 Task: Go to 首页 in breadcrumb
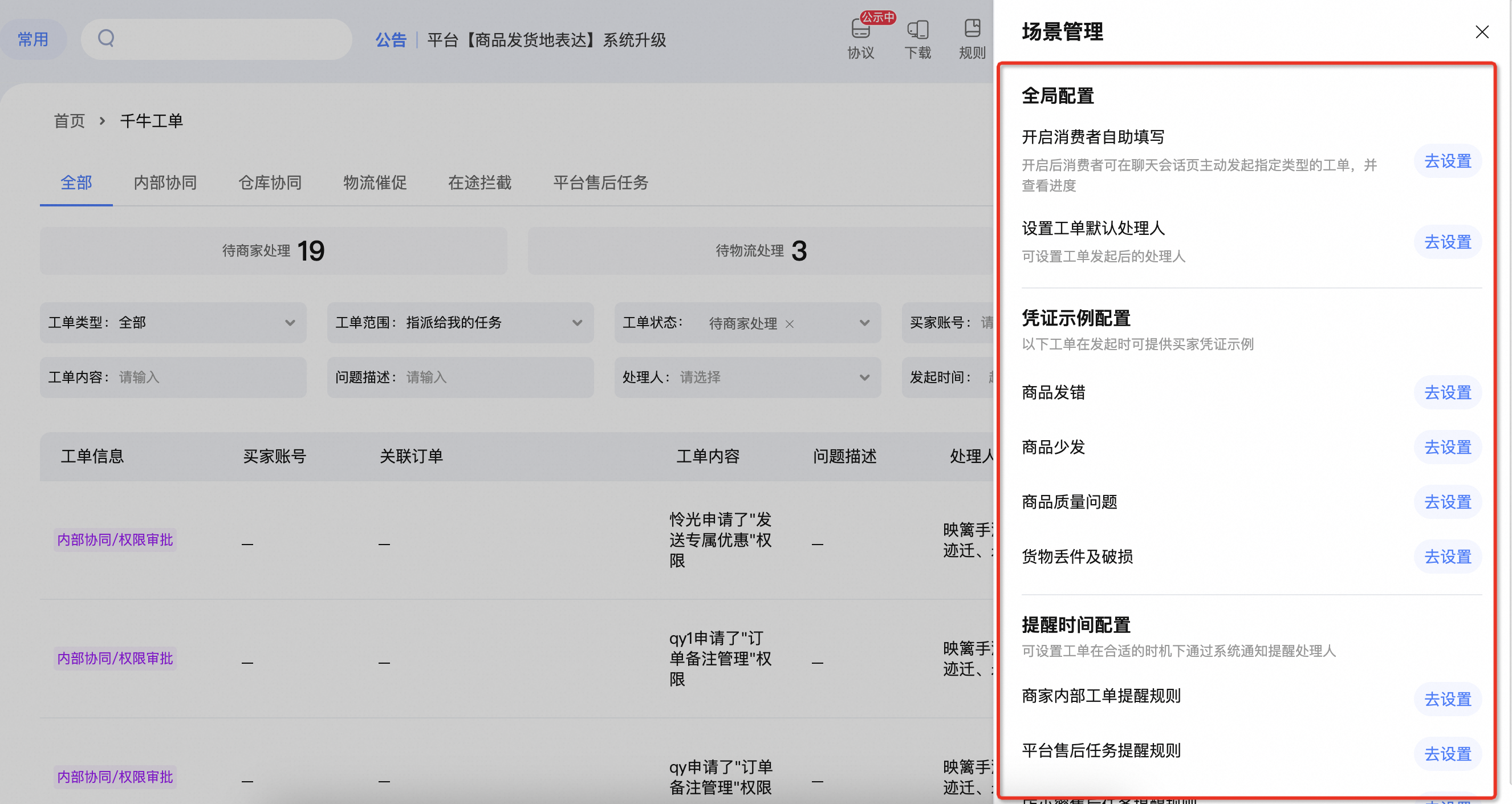pyautogui.click(x=69, y=121)
